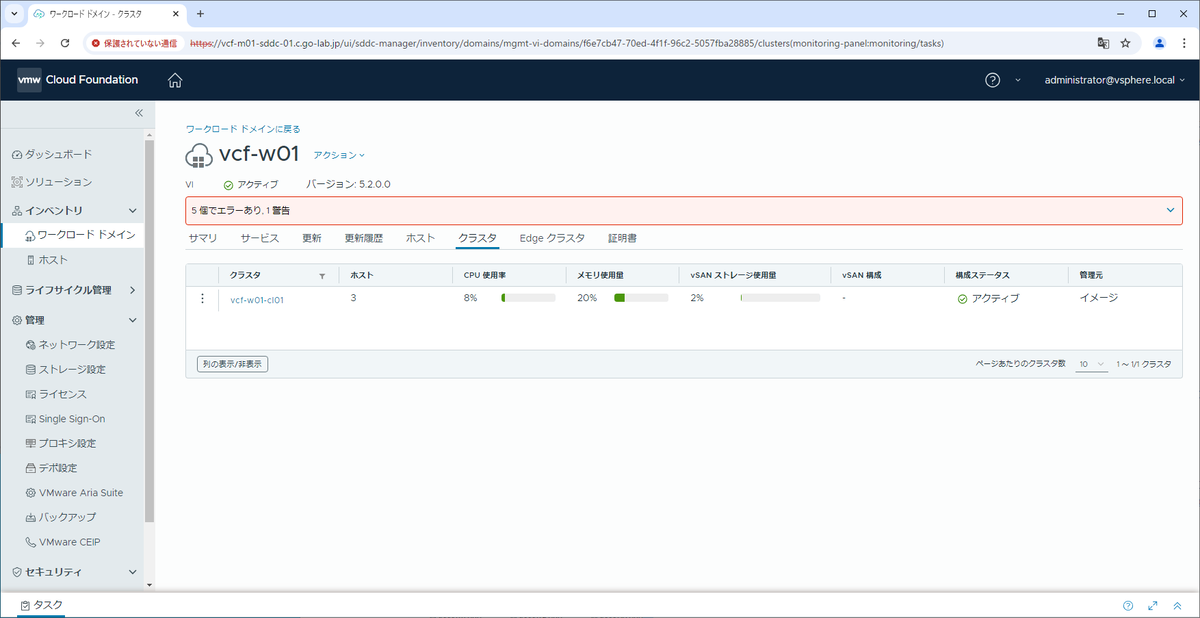Open プロキシ設定
Image resolution: width=1200 pixels, height=618 pixels.
point(61,443)
